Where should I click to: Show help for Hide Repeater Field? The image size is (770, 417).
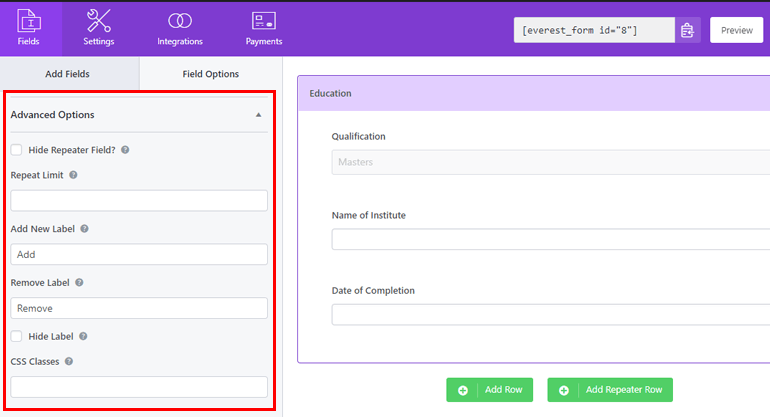125,150
